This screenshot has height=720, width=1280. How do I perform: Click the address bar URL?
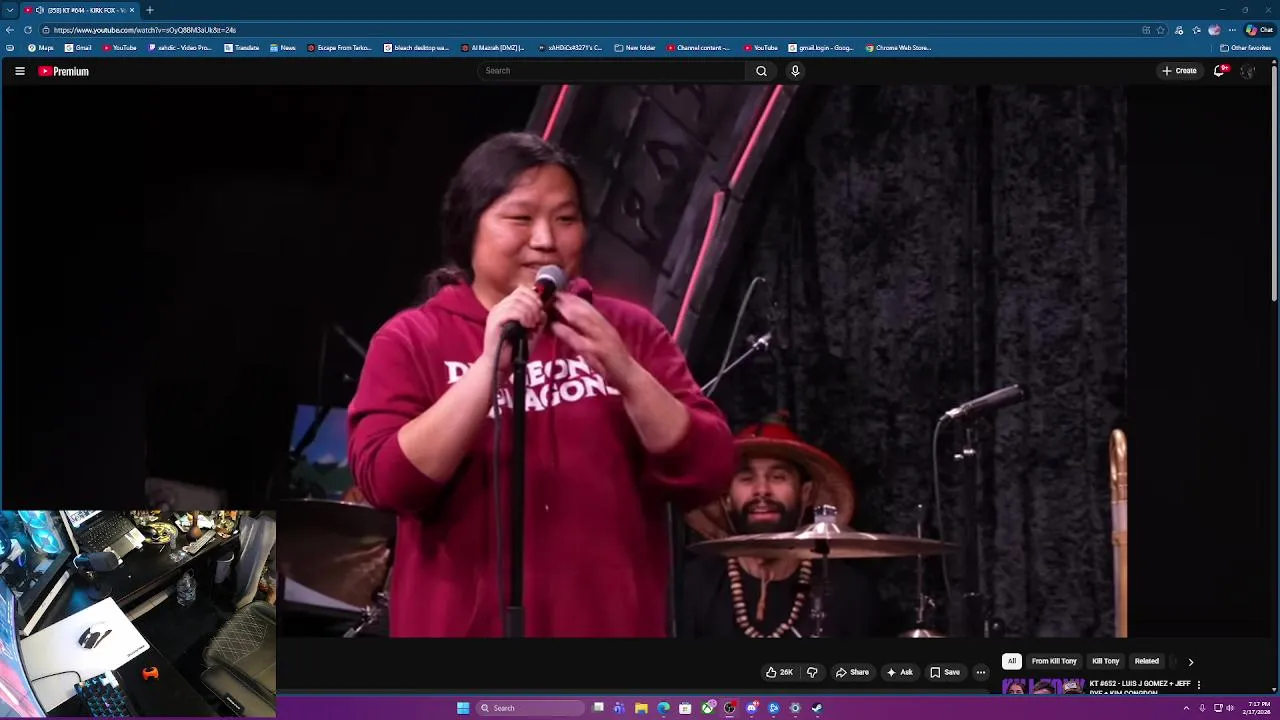tap(145, 30)
